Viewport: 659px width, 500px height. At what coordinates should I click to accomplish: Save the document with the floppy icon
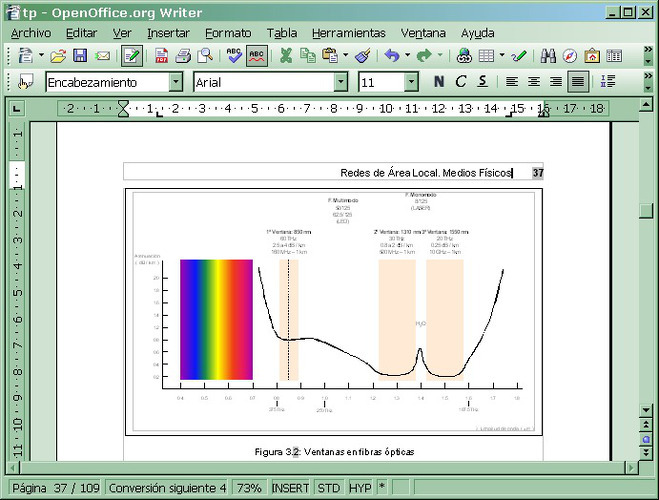pyautogui.click(x=80, y=56)
